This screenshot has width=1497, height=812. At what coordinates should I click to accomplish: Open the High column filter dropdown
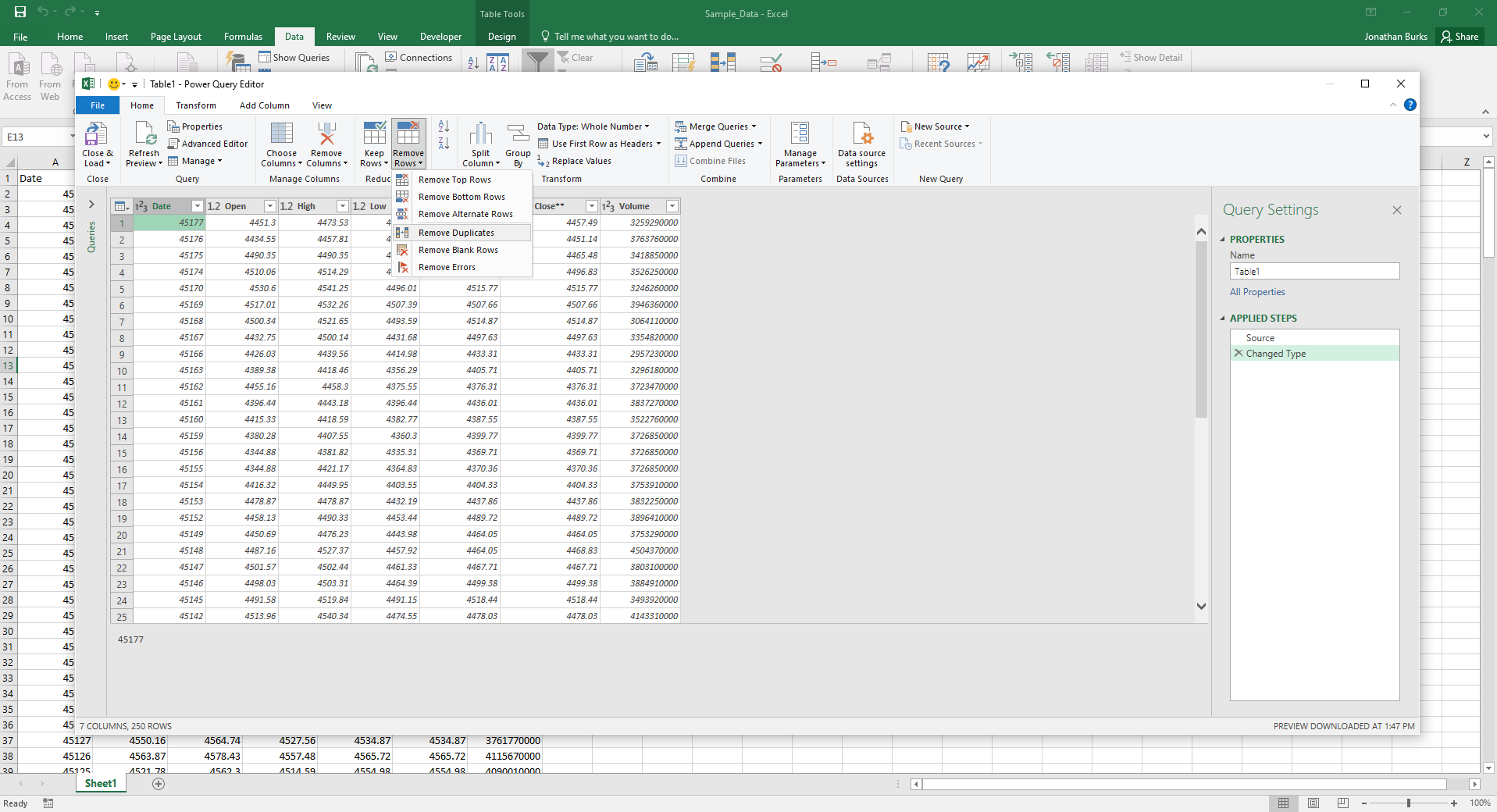[x=343, y=206]
